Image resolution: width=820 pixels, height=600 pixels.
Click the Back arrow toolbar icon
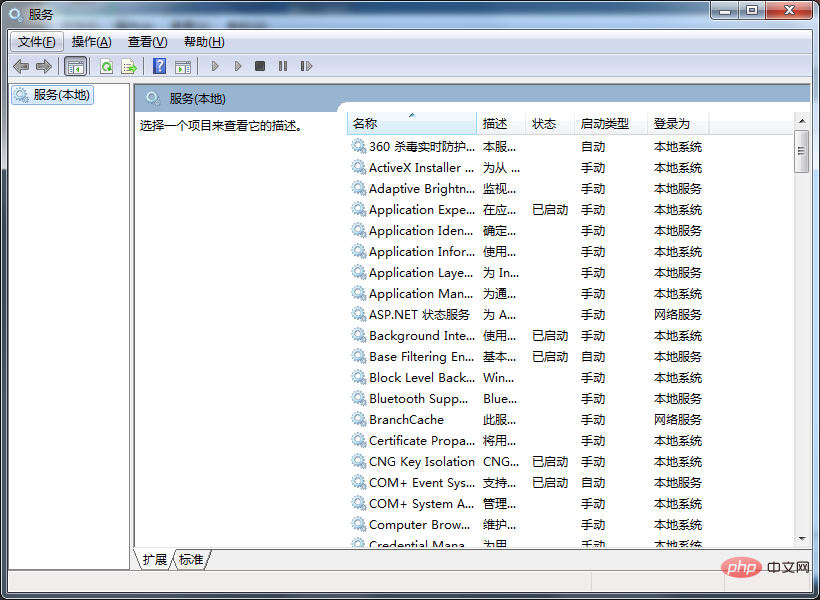pos(21,66)
